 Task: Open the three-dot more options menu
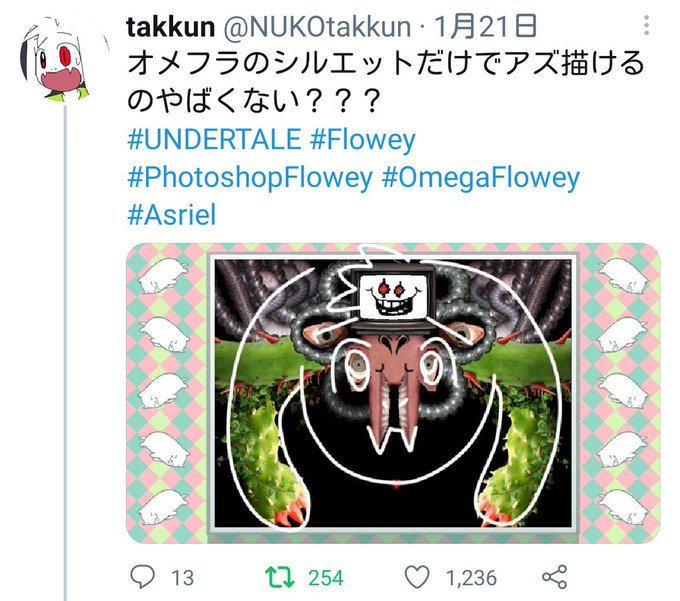click(647, 26)
